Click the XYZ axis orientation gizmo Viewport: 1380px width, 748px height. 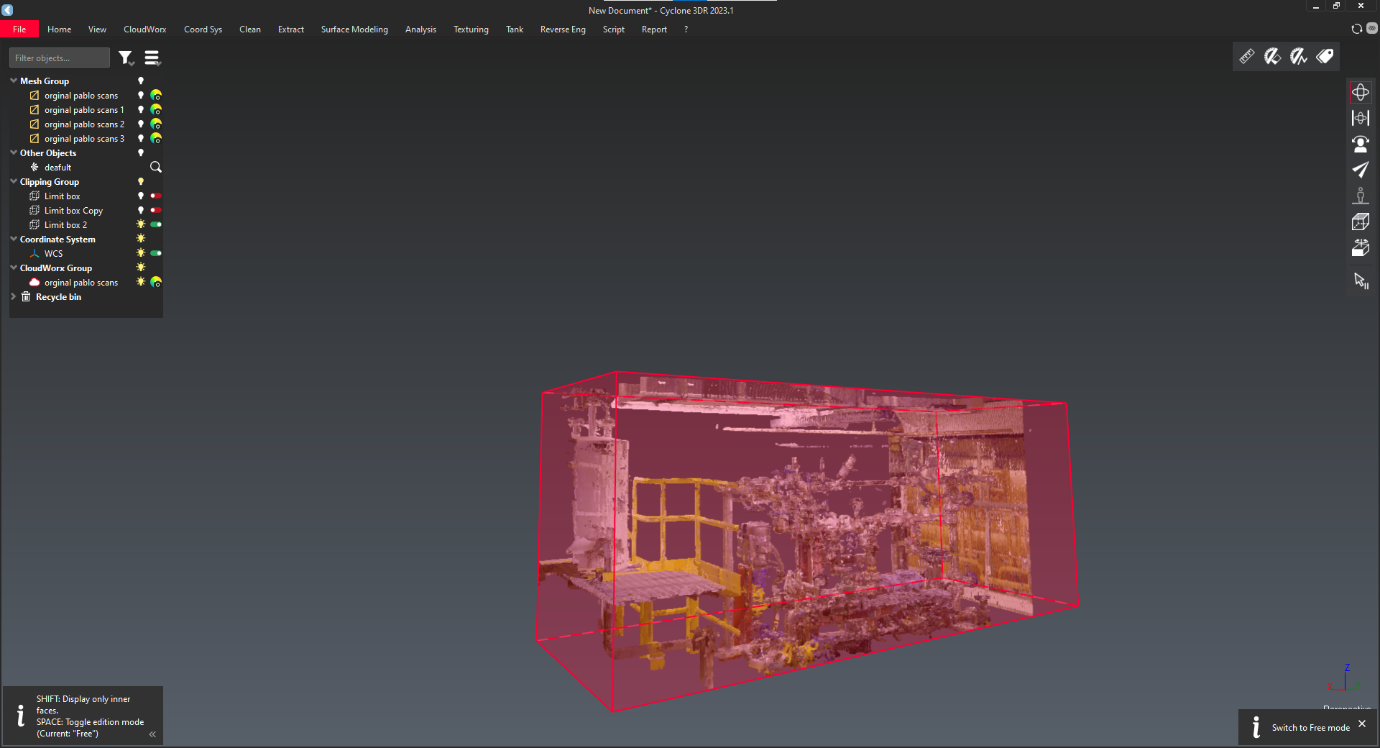pyautogui.click(x=1345, y=679)
